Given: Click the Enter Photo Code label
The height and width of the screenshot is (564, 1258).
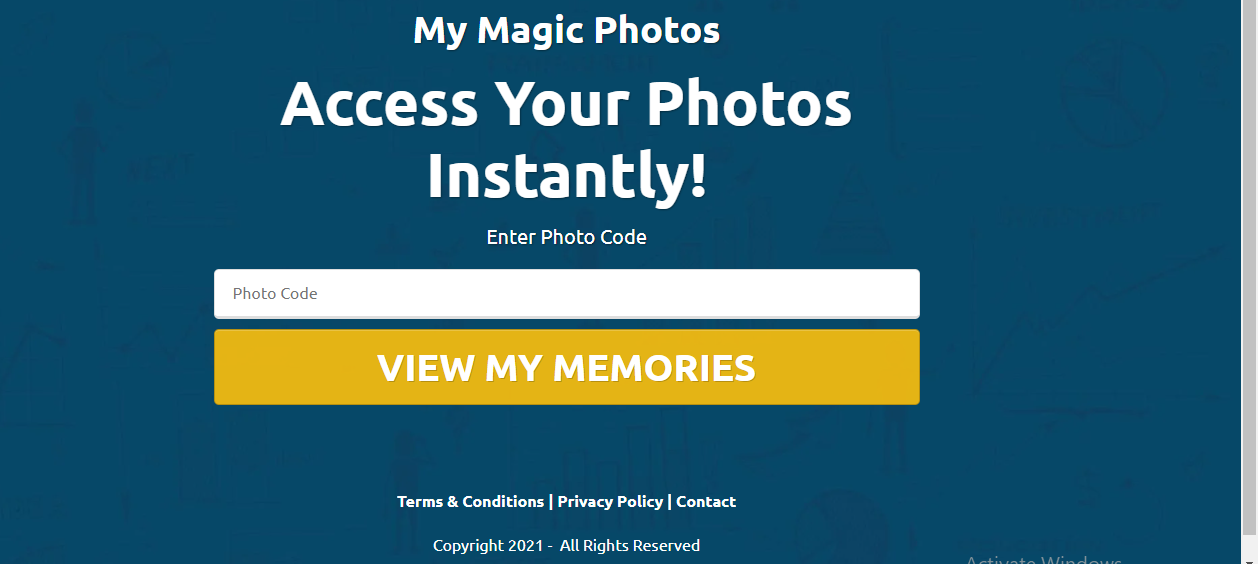Looking at the screenshot, I should (566, 238).
